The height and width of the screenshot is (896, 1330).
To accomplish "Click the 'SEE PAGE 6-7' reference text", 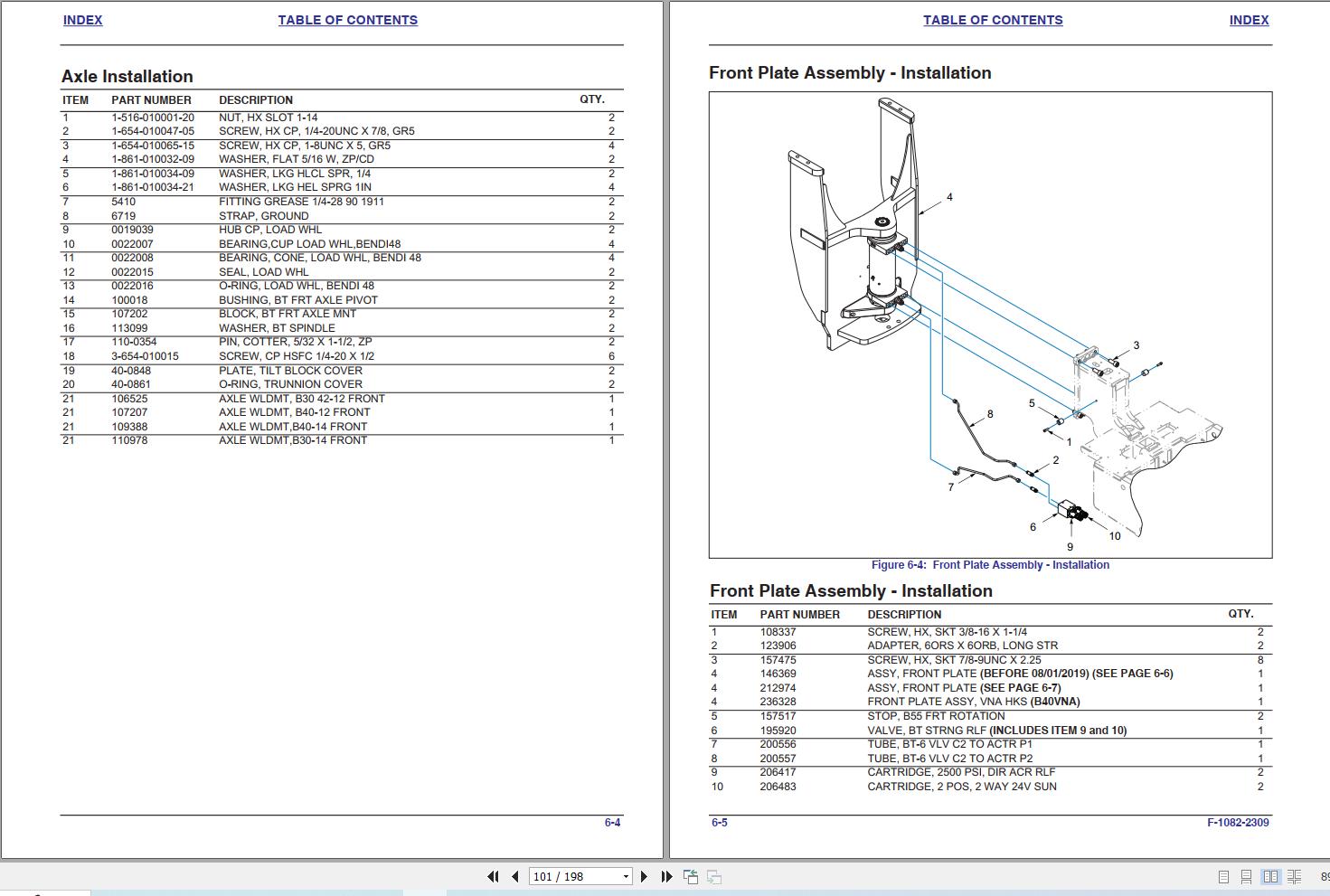I will coord(1021,688).
